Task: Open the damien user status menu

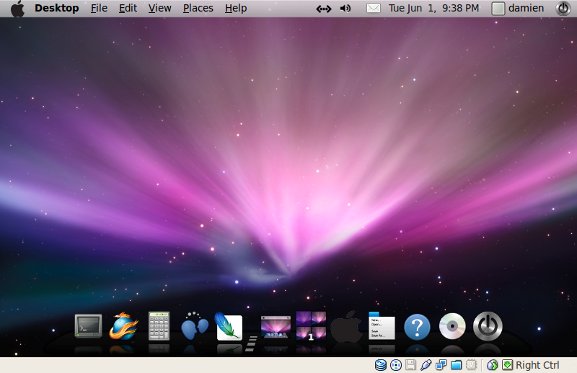Action: point(518,8)
